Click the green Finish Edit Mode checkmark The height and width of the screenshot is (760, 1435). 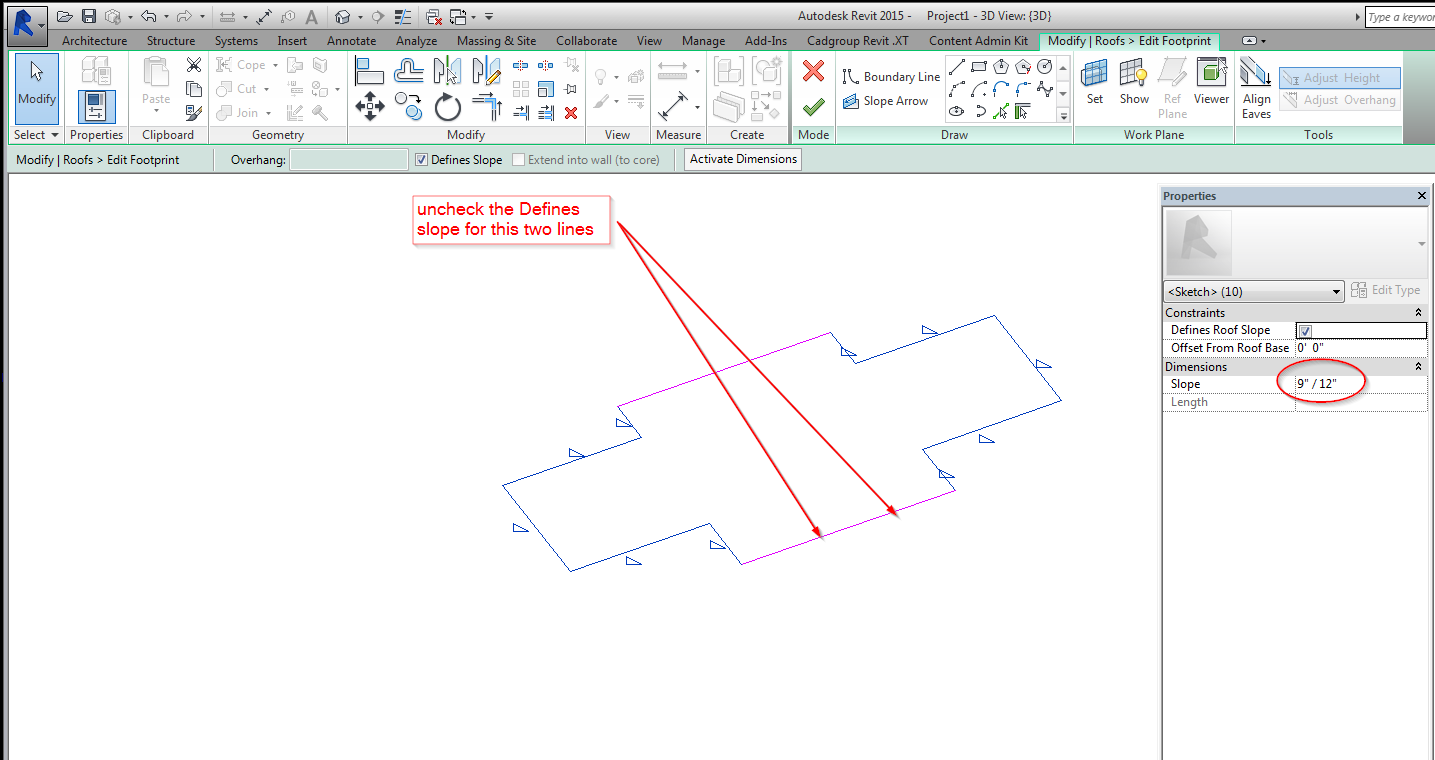tap(814, 105)
